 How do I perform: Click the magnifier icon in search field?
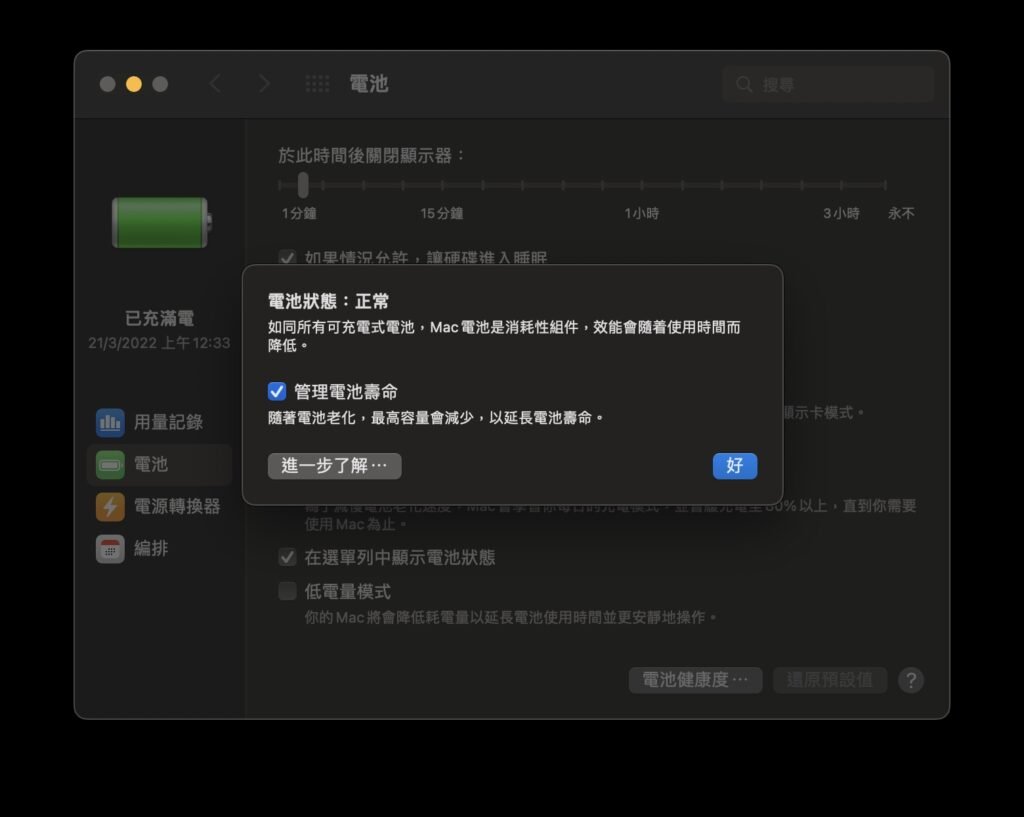pyautogui.click(x=745, y=84)
